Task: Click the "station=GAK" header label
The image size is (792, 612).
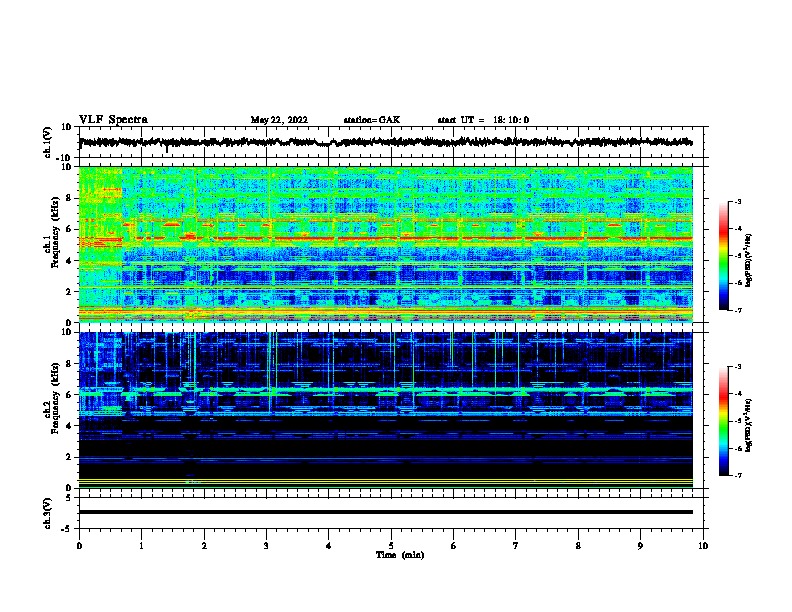Action: tap(372, 120)
